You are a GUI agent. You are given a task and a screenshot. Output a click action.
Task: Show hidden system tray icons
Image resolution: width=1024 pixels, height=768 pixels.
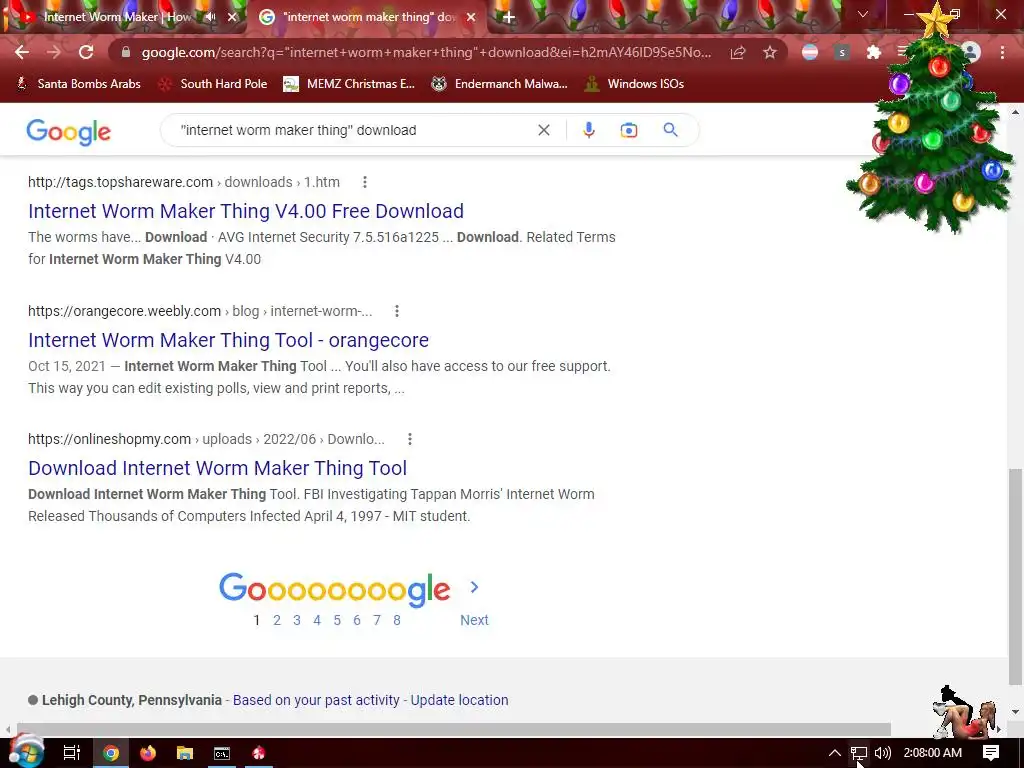pyautogui.click(x=835, y=753)
